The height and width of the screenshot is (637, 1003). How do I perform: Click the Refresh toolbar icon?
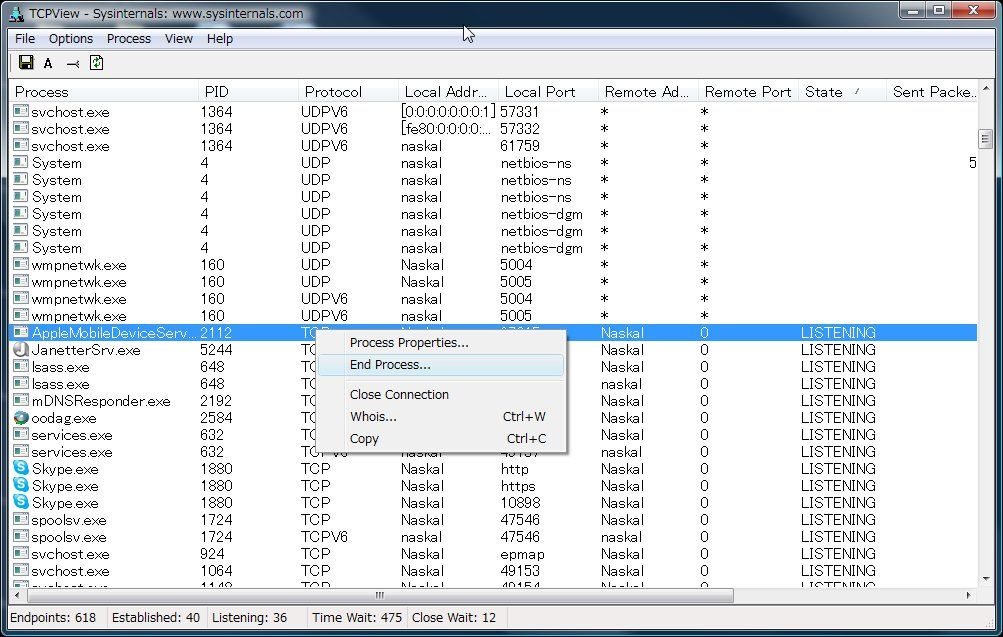click(x=97, y=63)
